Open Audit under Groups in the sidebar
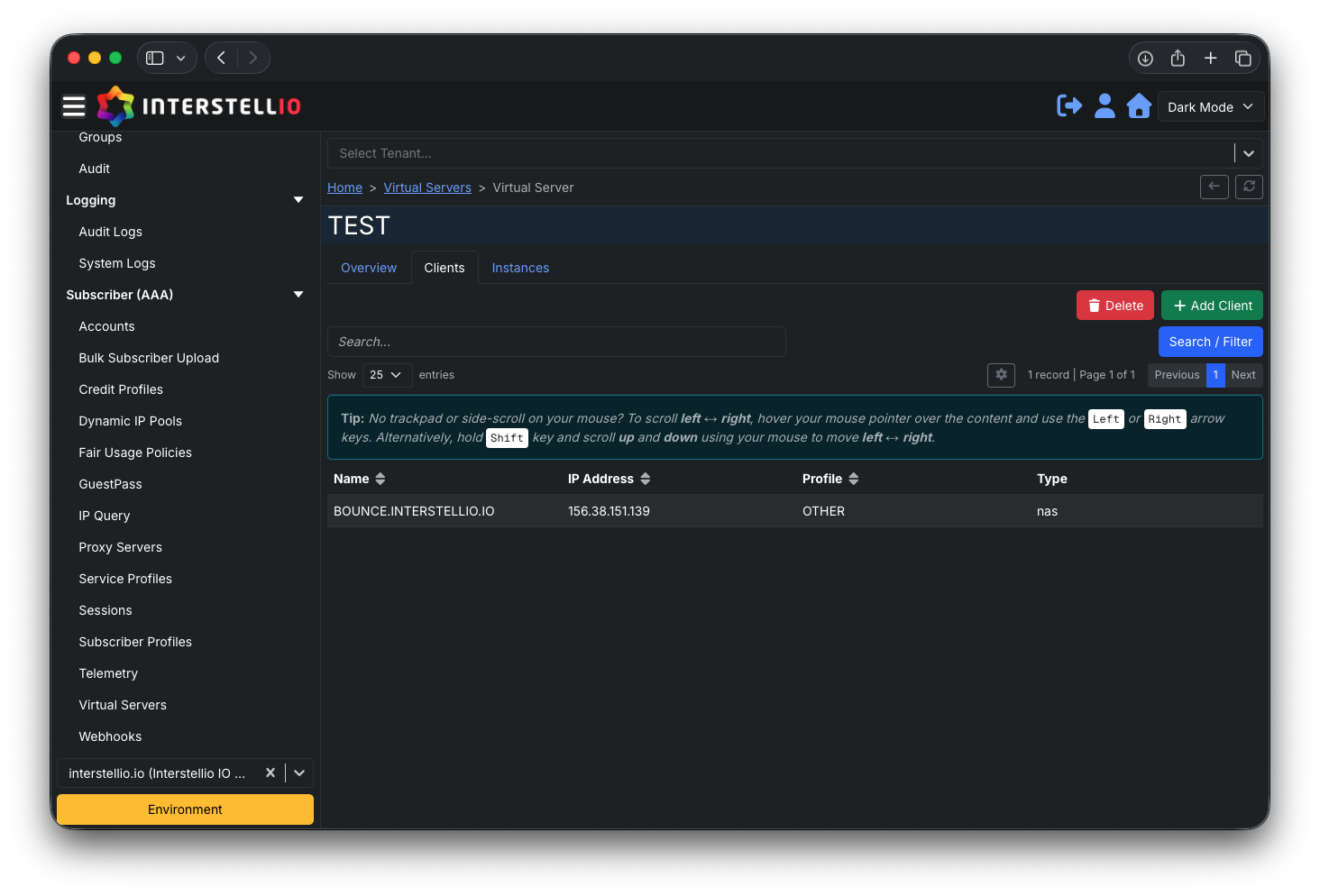This screenshot has height=896, width=1320. click(94, 169)
